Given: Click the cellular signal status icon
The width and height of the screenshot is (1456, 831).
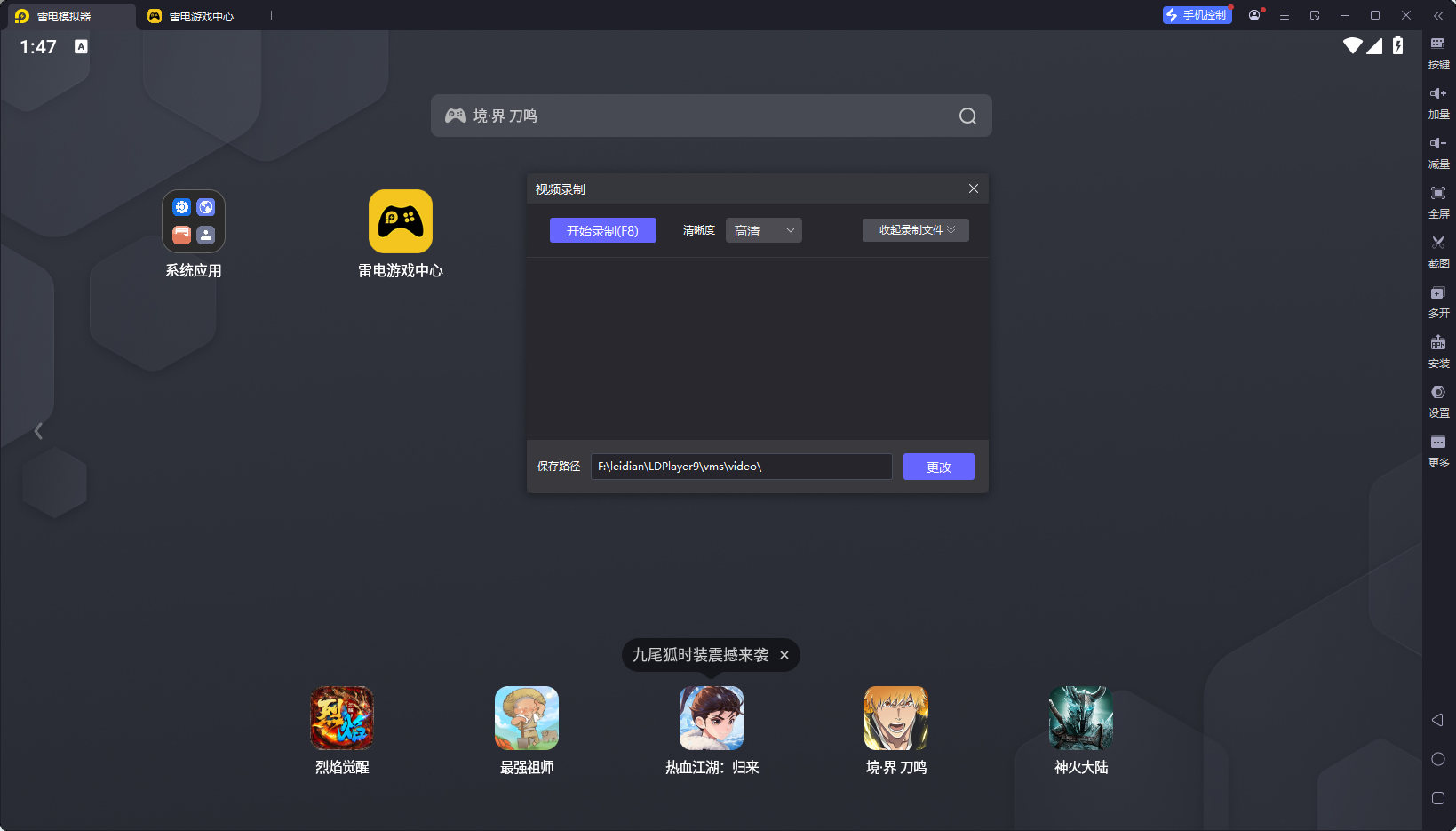Looking at the screenshot, I should click(x=1374, y=45).
